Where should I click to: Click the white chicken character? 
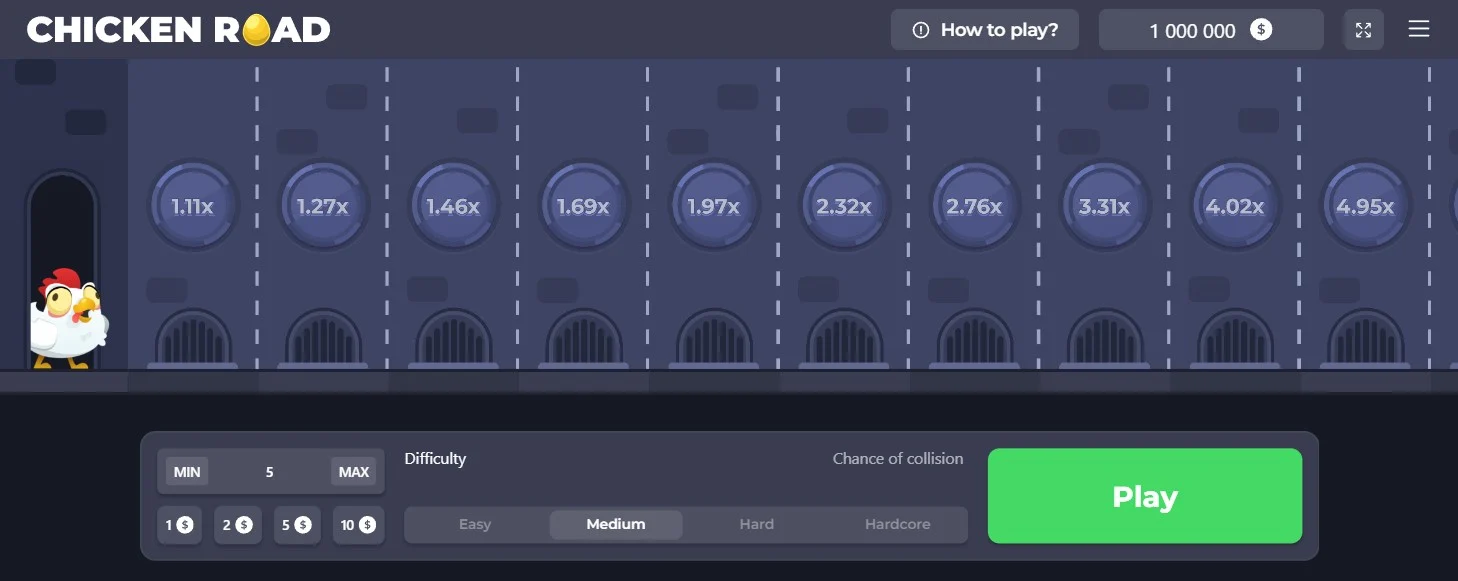pyautogui.click(x=66, y=320)
